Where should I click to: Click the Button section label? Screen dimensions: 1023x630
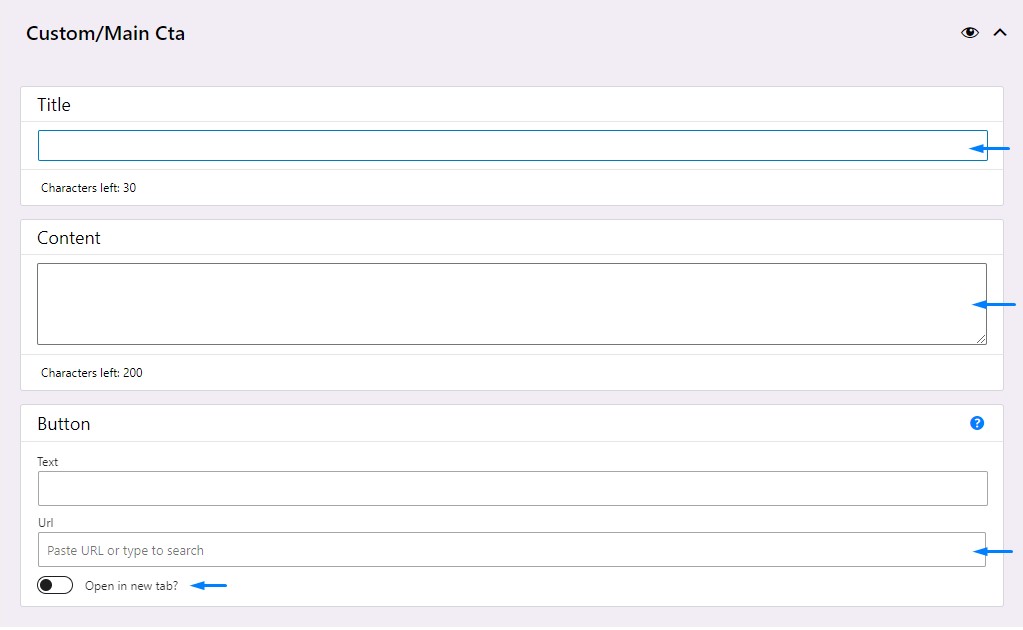(x=63, y=424)
